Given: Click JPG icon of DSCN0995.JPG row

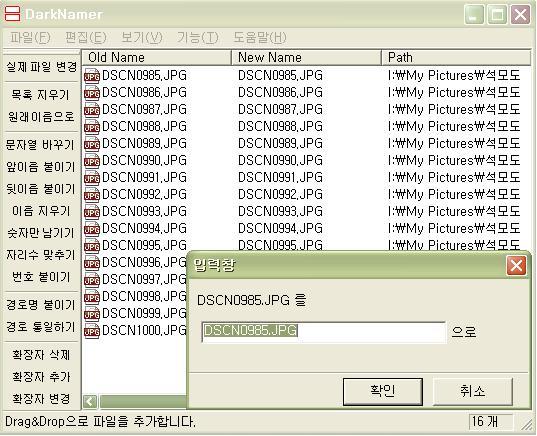Looking at the screenshot, I should pos(92,246).
